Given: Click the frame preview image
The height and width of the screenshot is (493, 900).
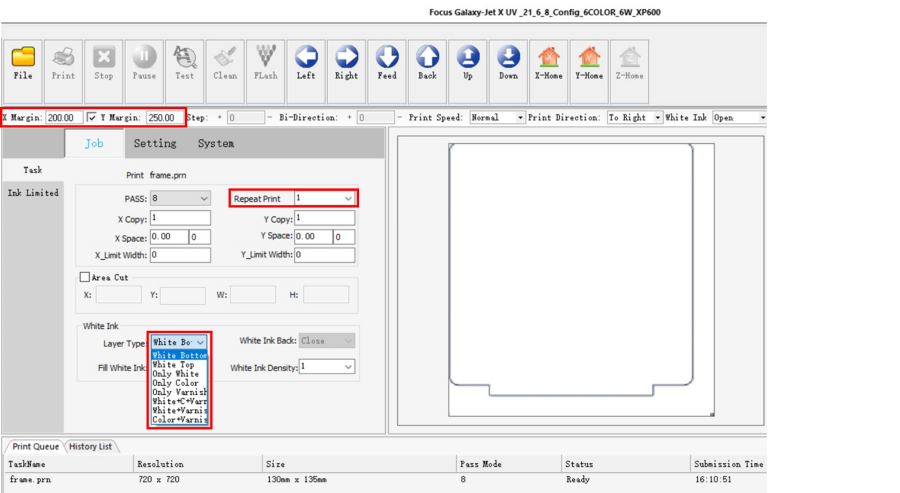Looking at the screenshot, I should 581,280.
